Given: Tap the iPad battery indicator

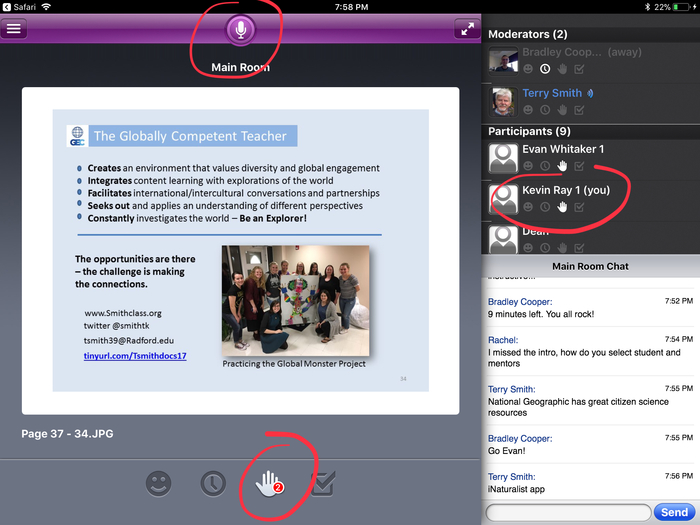Looking at the screenshot, I should (x=682, y=6).
